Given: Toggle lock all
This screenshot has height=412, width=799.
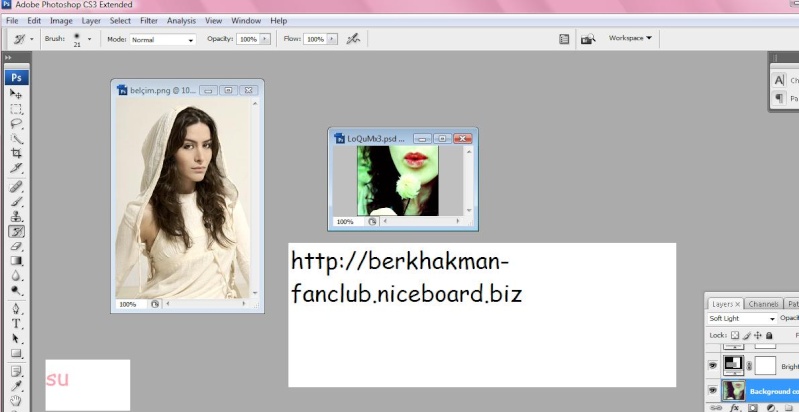Looking at the screenshot, I should (769, 335).
